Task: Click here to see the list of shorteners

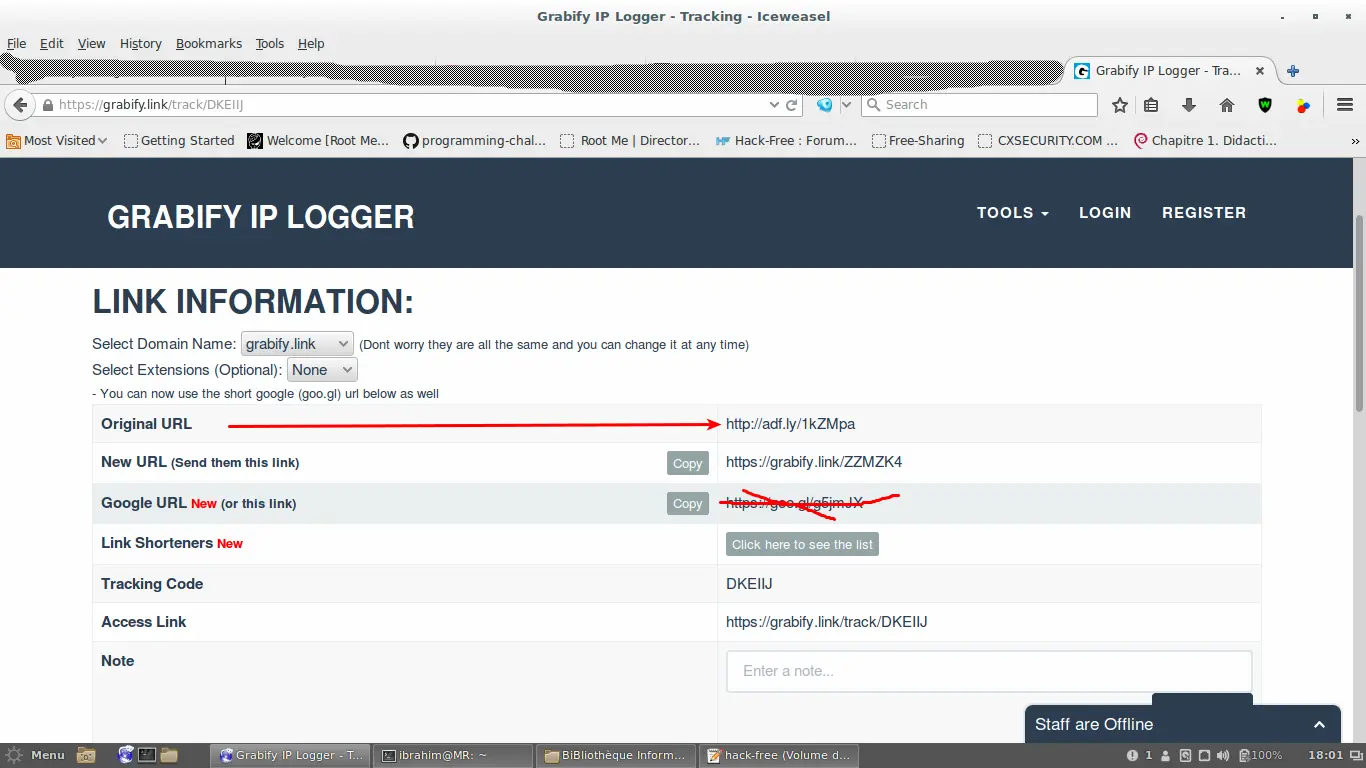Action: [801, 544]
